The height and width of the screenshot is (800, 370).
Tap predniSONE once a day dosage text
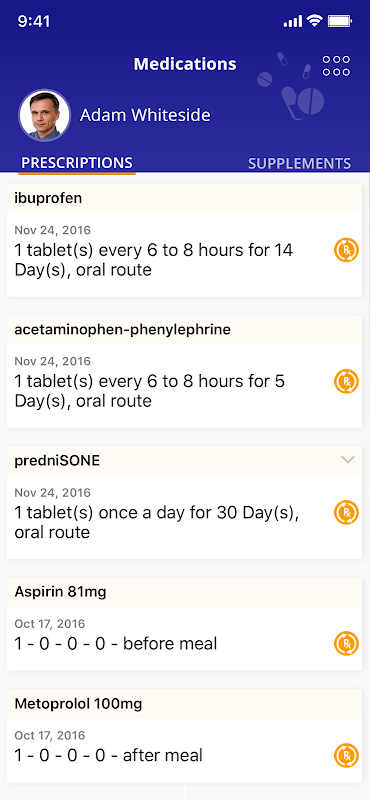pos(157,522)
